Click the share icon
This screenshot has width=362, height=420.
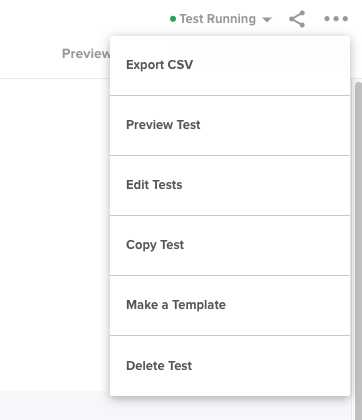[297, 19]
